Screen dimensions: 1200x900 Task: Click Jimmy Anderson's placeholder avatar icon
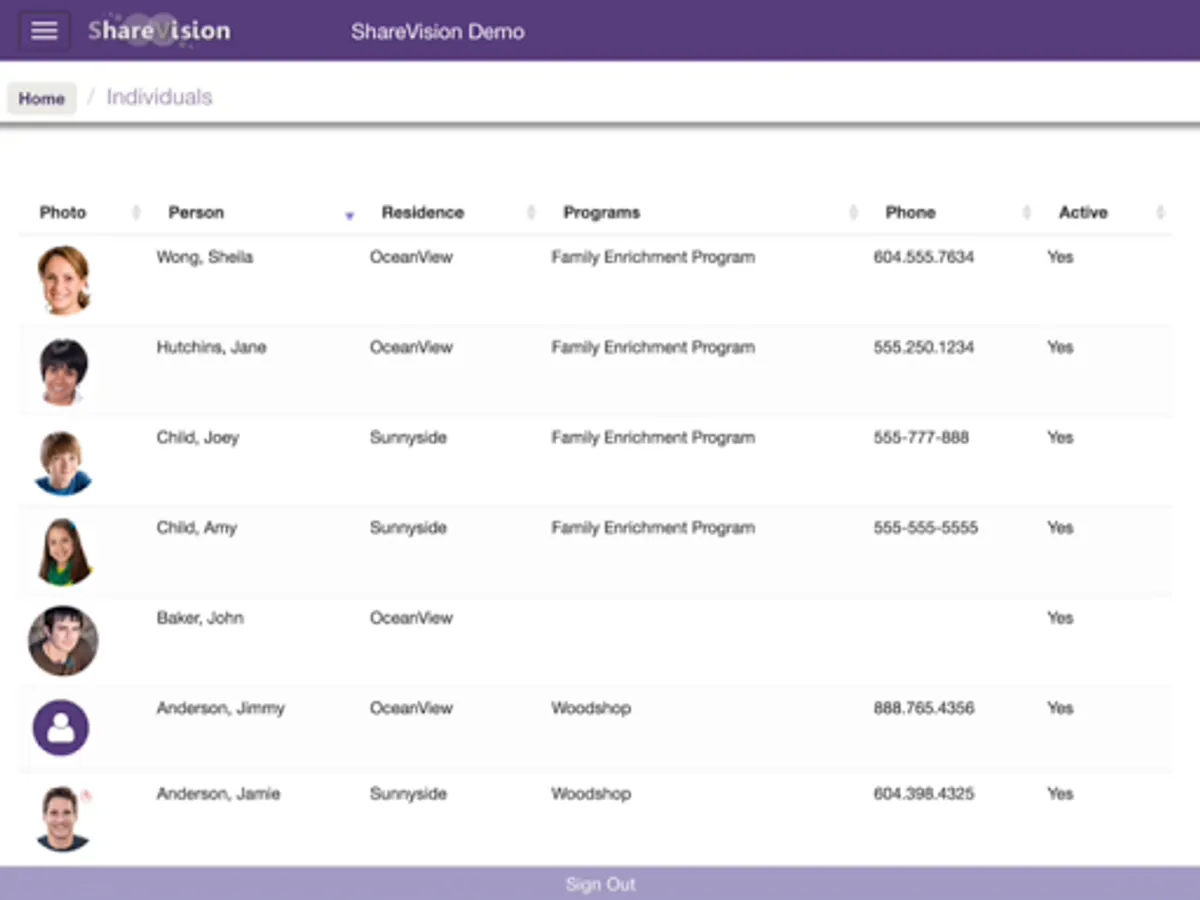pyautogui.click(x=61, y=728)
